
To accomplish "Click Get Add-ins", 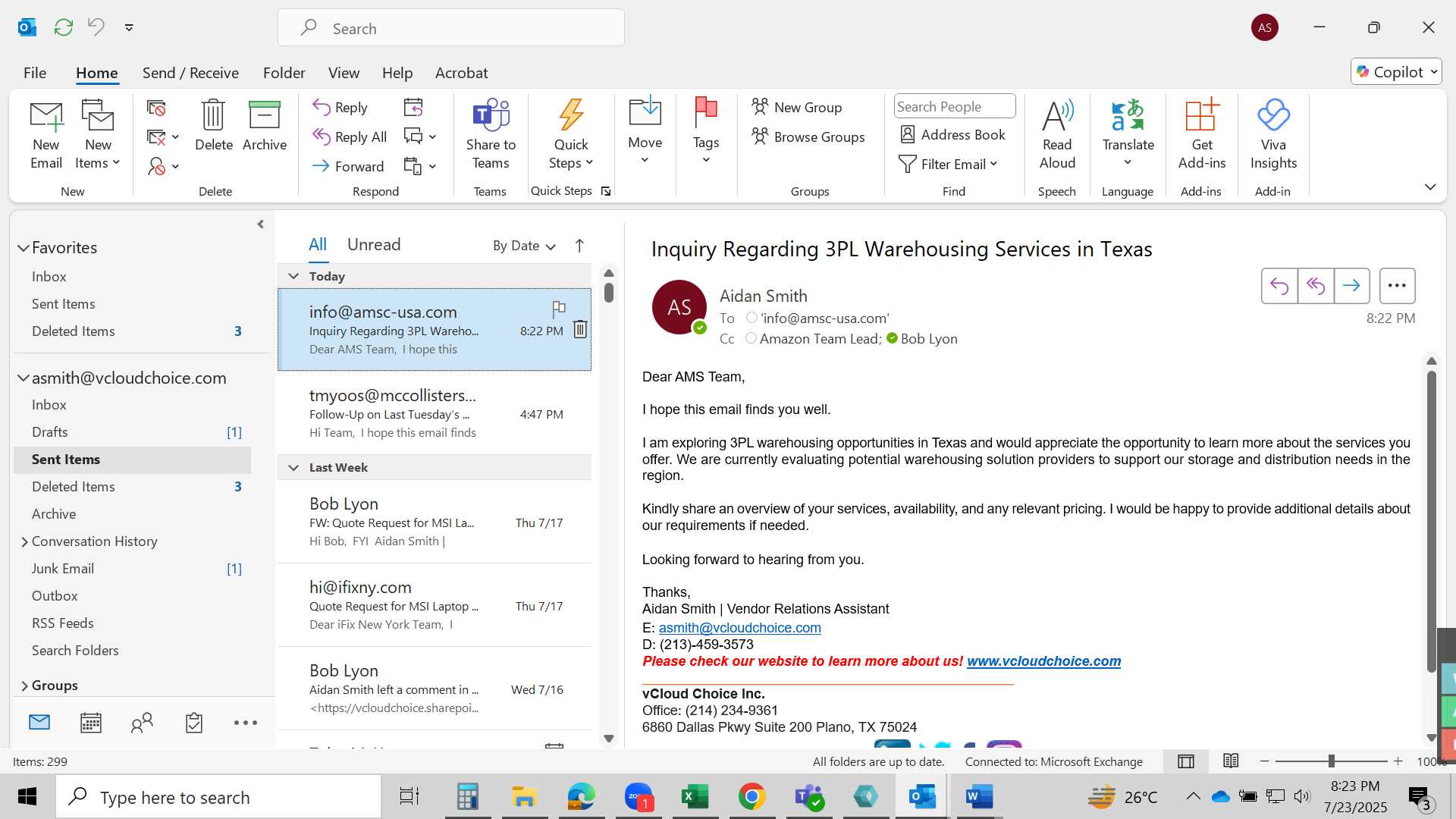I will 1202,135.
